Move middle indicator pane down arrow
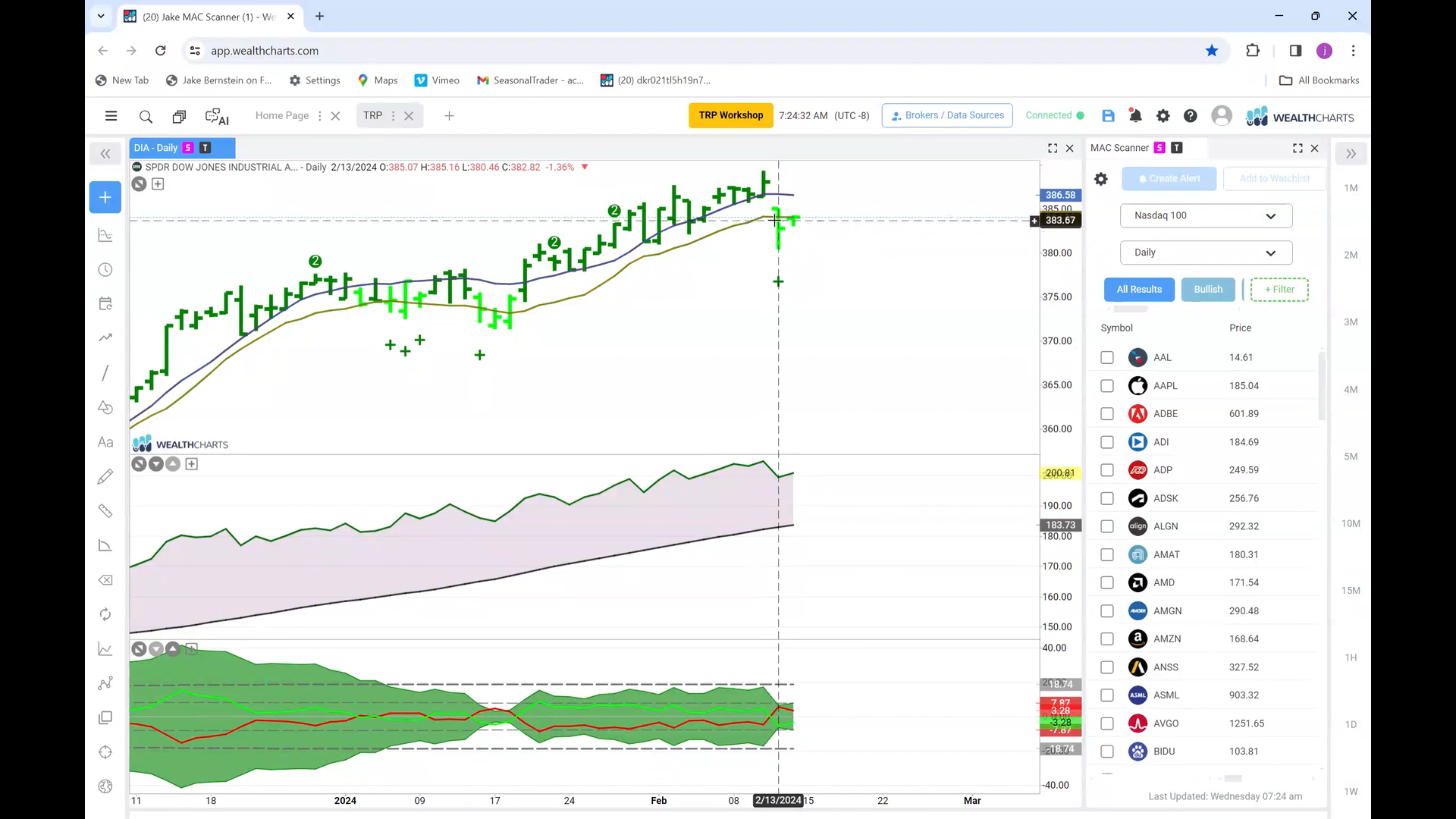The image size is (1456, 819). 155,464
